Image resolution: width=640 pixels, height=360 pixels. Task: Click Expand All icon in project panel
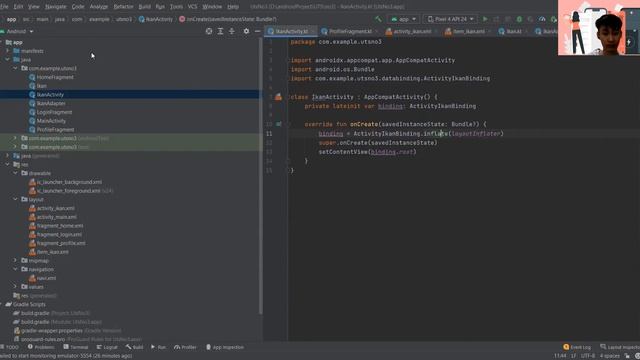(x=220, y=31)
